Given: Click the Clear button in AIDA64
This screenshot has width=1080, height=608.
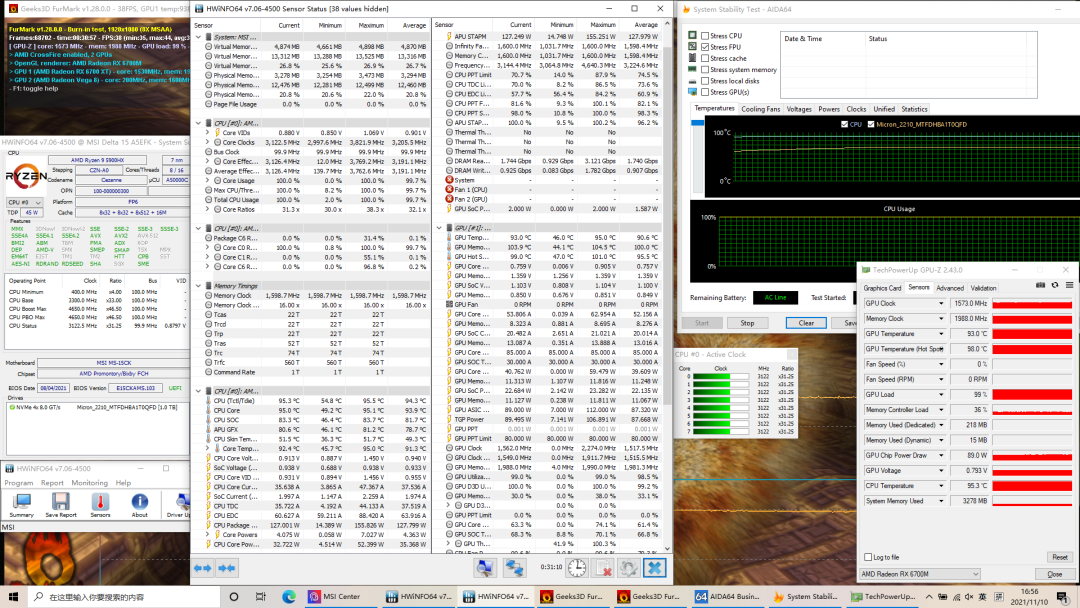Looking at the screenshot, I should tap(806, 323).
